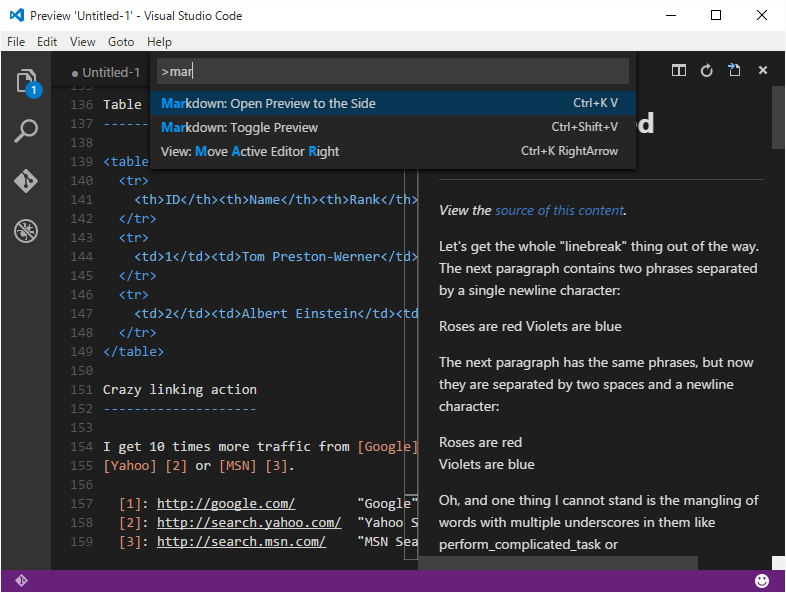Viewport: 786px width, 593px height.
Task: Click line number 151 in the gutter
Action: 81,389
